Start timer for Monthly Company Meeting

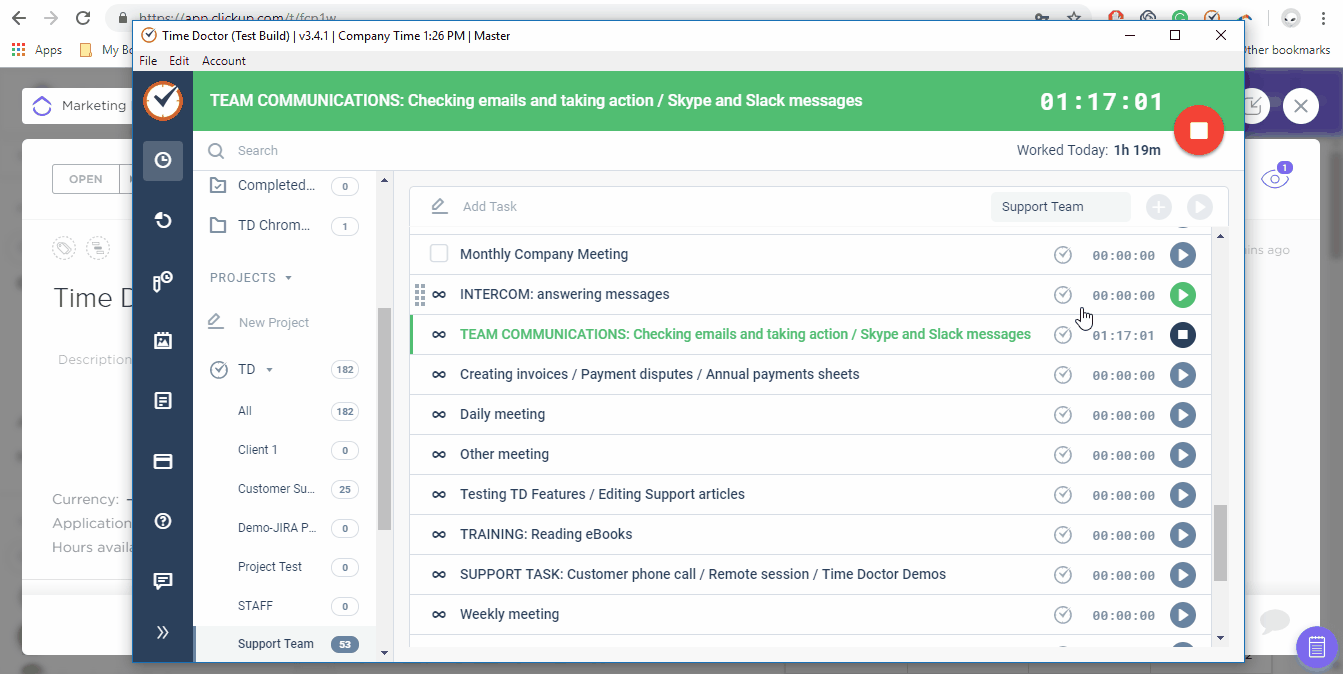(x=1182, y=255)
